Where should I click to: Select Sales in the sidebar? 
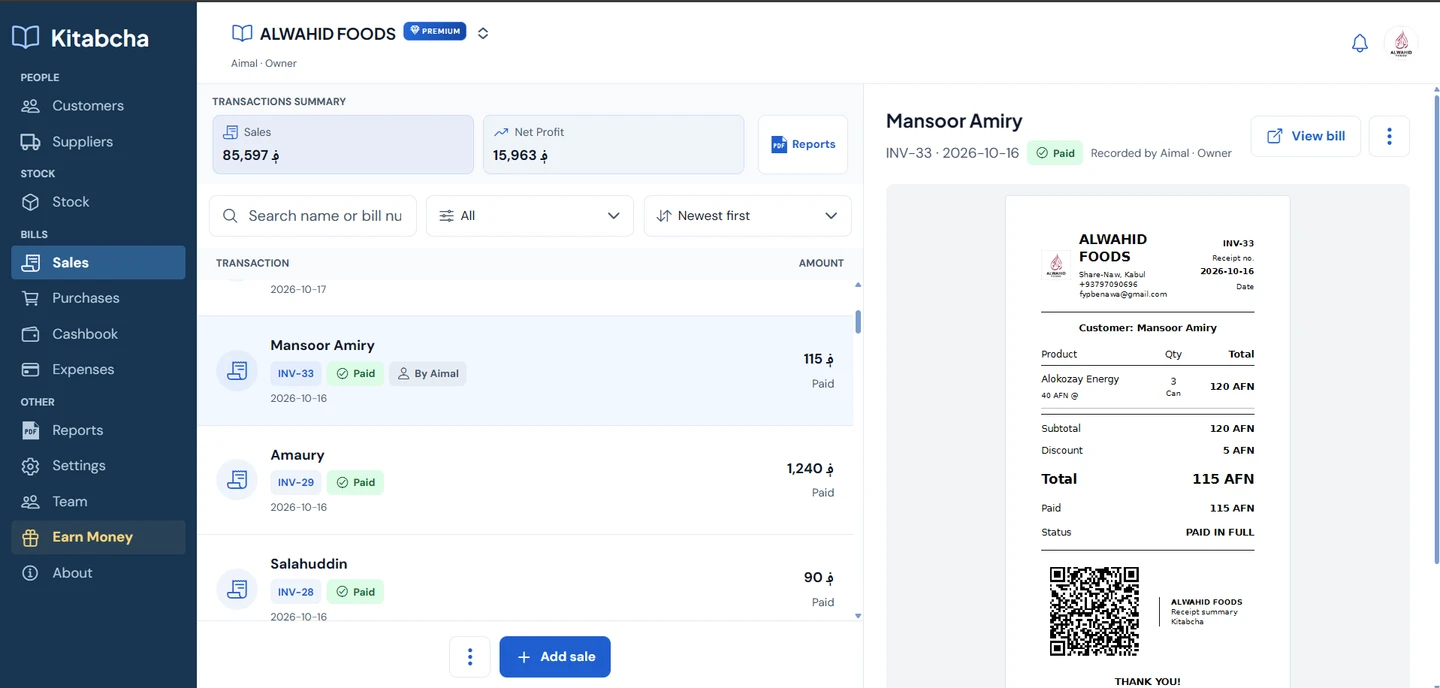point(98,262)
